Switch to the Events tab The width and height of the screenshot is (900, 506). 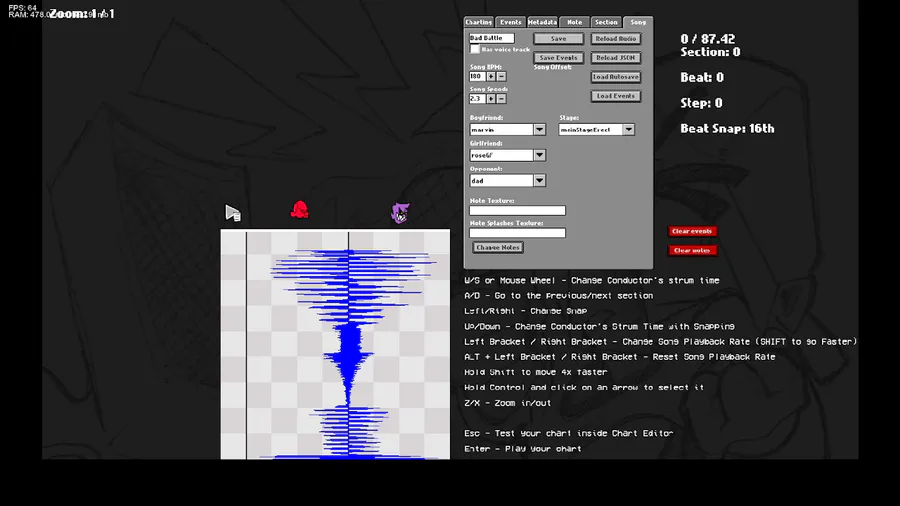pyautogui.click(x=510, y=22)
